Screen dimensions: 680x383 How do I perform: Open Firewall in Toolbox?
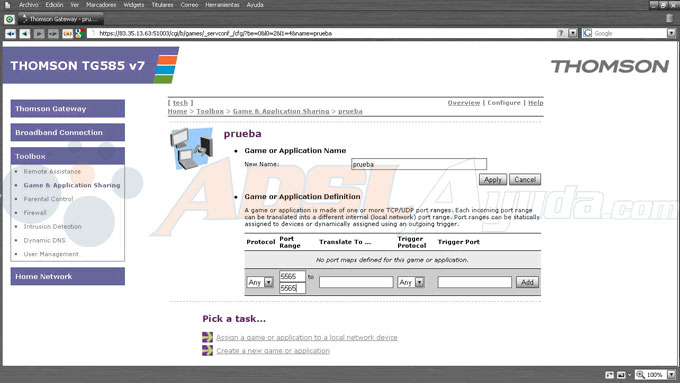tap(35, 213)
